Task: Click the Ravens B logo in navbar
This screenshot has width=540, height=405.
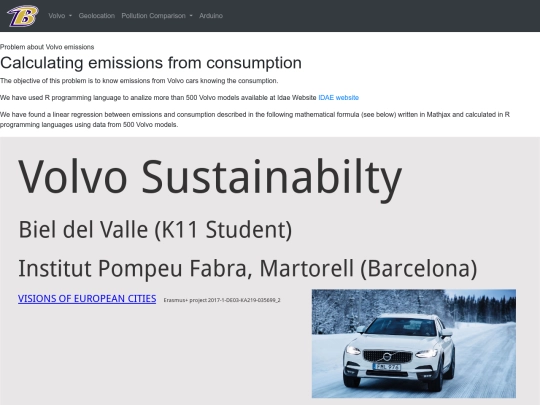Action: (x=23, y=16)
